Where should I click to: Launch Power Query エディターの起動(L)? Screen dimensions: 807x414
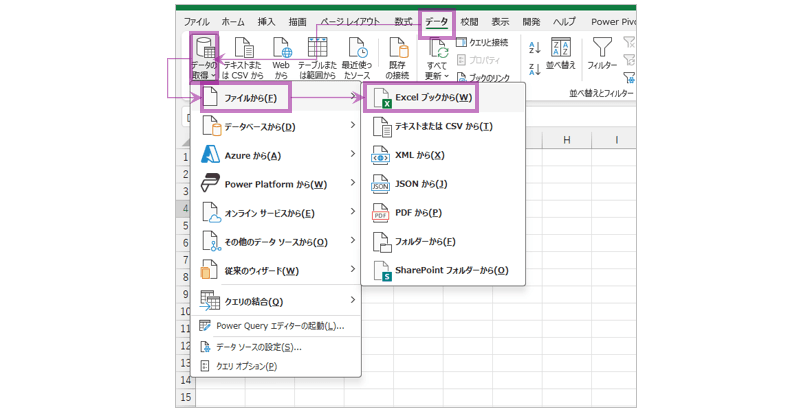[276, 326]
